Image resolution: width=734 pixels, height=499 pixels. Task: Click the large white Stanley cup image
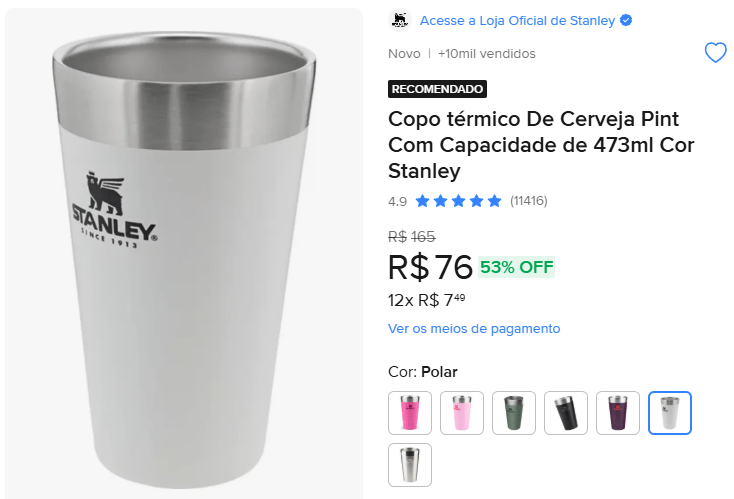pos(180,250)
